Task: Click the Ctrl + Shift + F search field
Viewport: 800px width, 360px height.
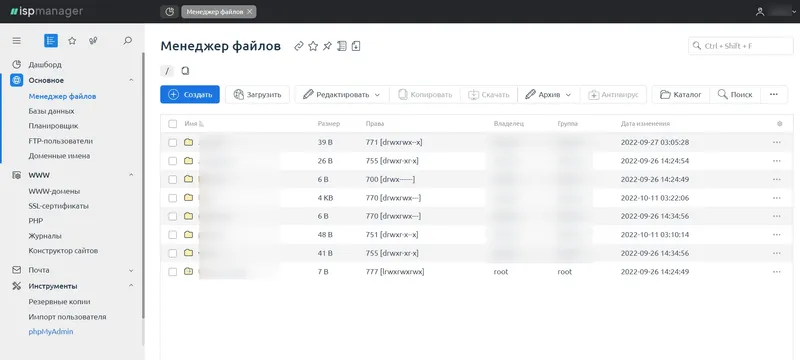Action: click(741, 46)
